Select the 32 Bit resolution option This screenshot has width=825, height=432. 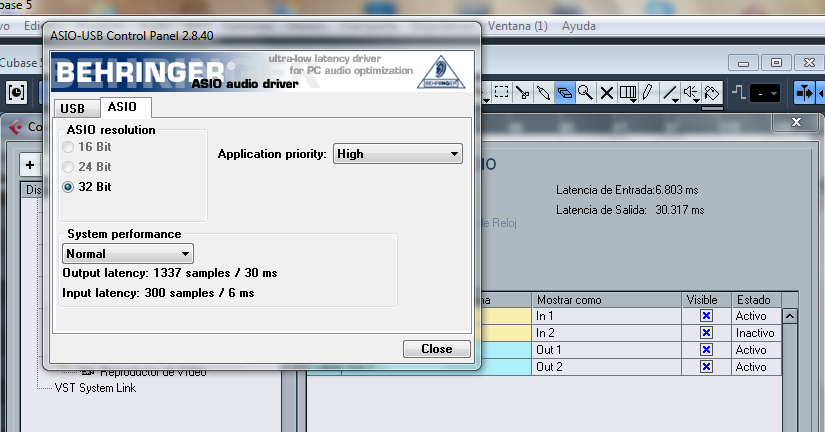[x=87, y=187]
